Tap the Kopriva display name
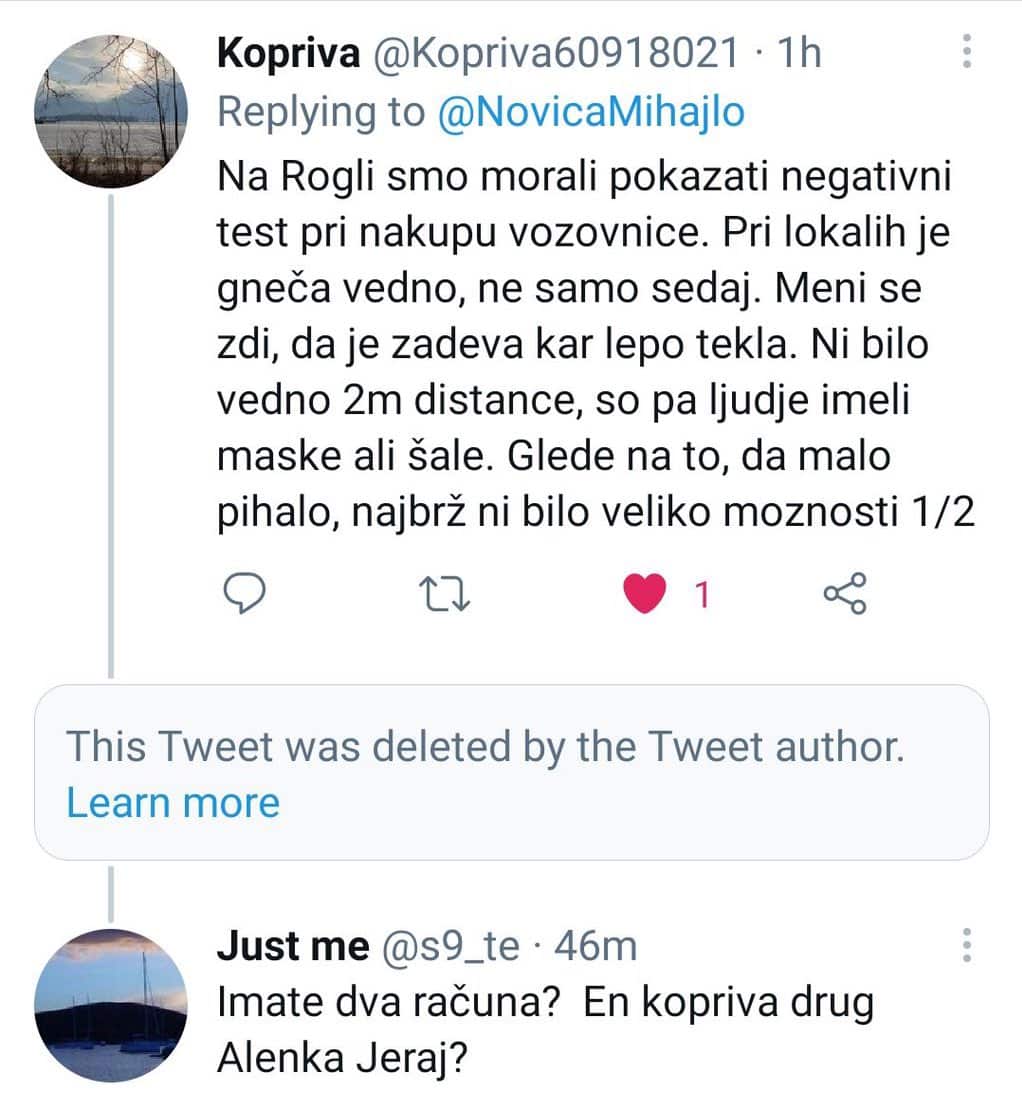Viewport: 1022px width, 1098px height. [x=288, y=53]
